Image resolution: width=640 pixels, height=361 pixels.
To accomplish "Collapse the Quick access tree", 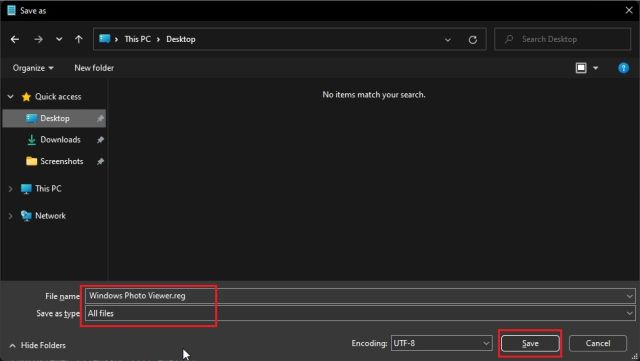I will tap(11, 97).
